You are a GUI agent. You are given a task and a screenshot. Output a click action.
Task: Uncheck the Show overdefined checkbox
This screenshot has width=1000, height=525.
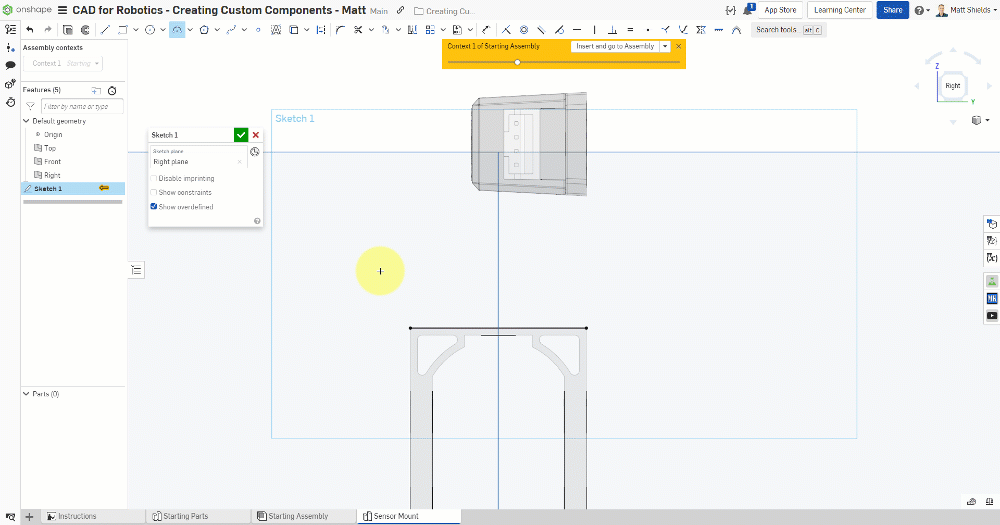pyautogui.click(x=153, y=207)
